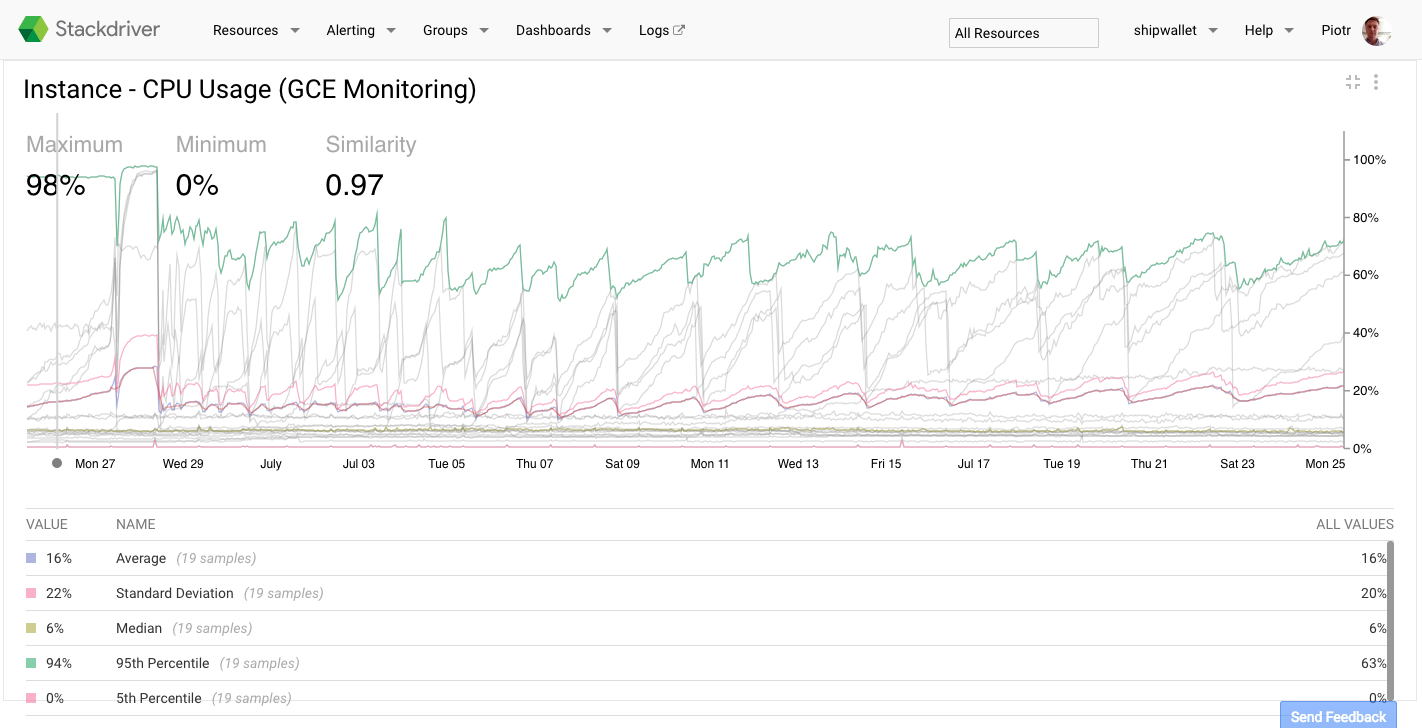
Task: Click the VALUE column header
Action: (x=47, y=524)
